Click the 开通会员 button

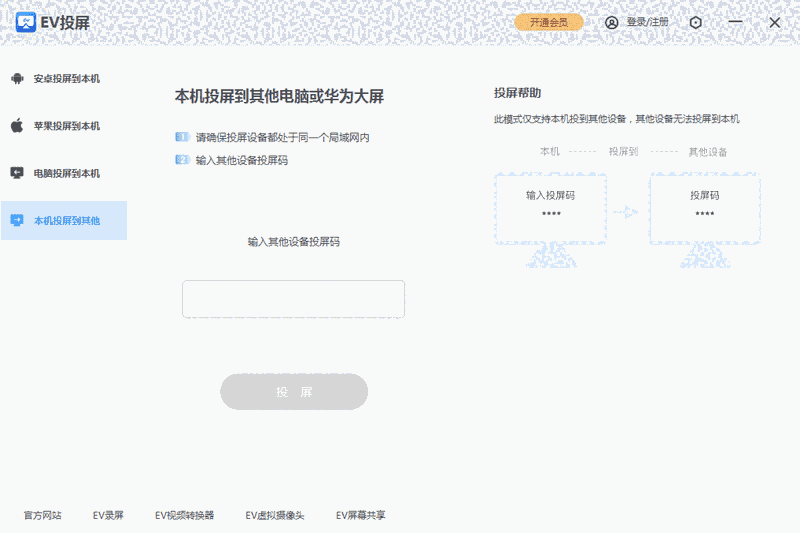click(548, 22)
